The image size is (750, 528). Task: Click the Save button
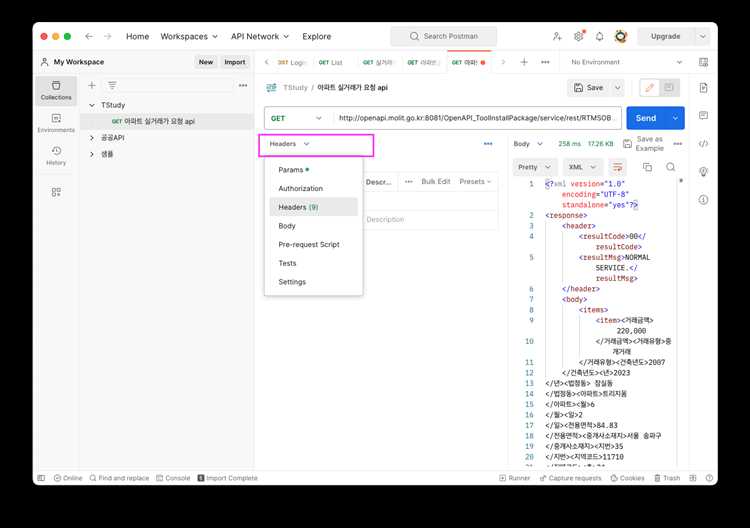(x=589, y=88)
